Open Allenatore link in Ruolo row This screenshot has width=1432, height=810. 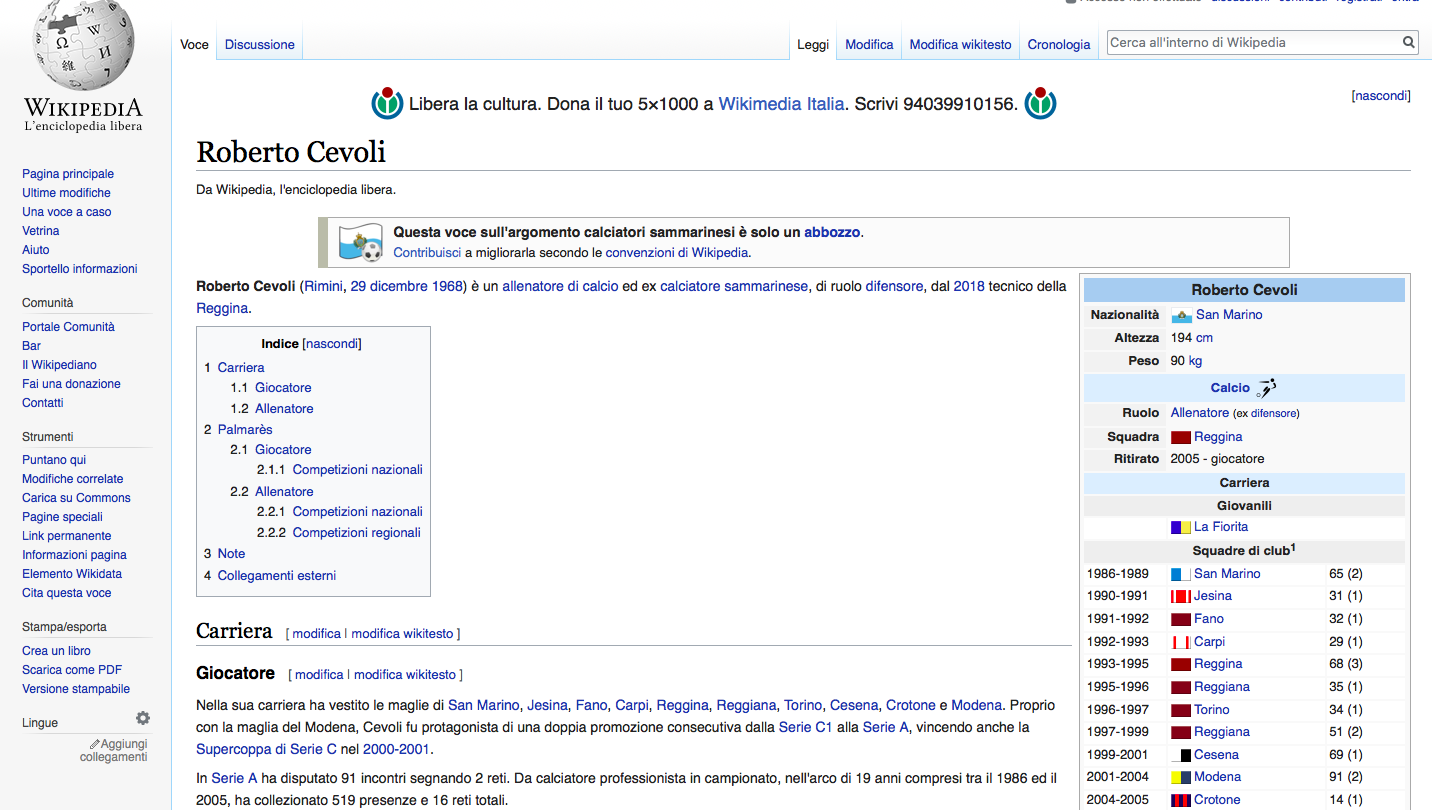[x=1200, y=413]
